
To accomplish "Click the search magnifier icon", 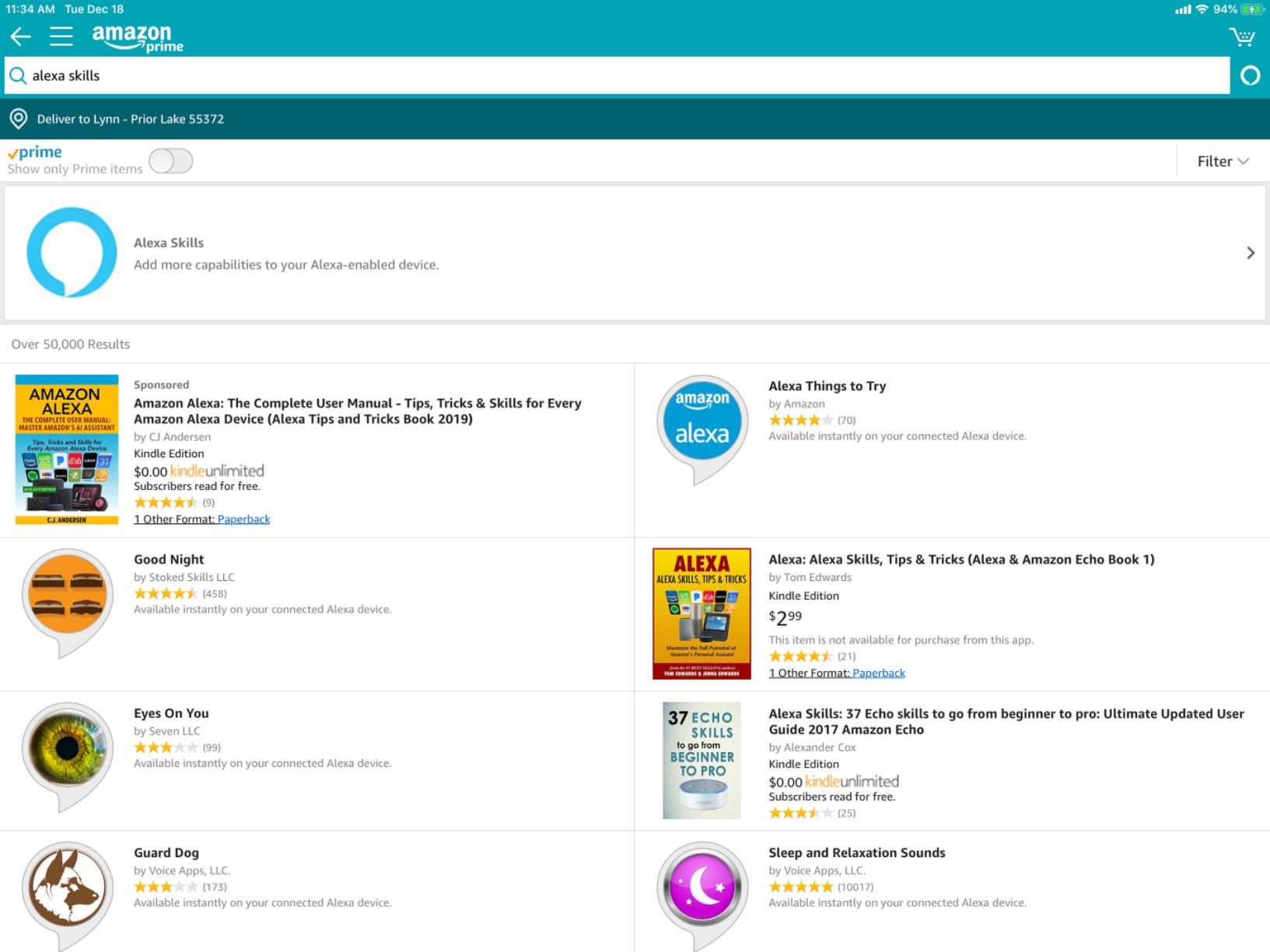I will click(x=19, y=75).
